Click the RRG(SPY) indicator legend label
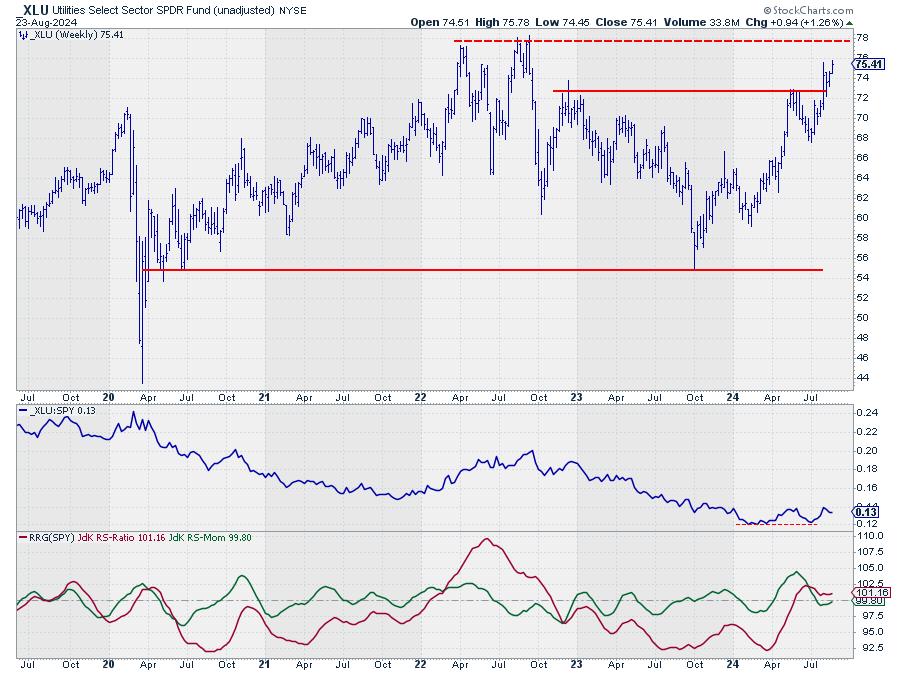The height and width of the screenshot is (673, 900). [50, 539]
